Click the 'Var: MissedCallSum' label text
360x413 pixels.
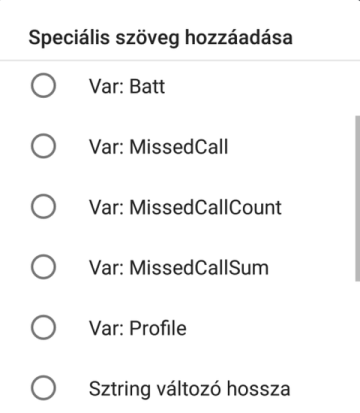(x=179, y=267)
